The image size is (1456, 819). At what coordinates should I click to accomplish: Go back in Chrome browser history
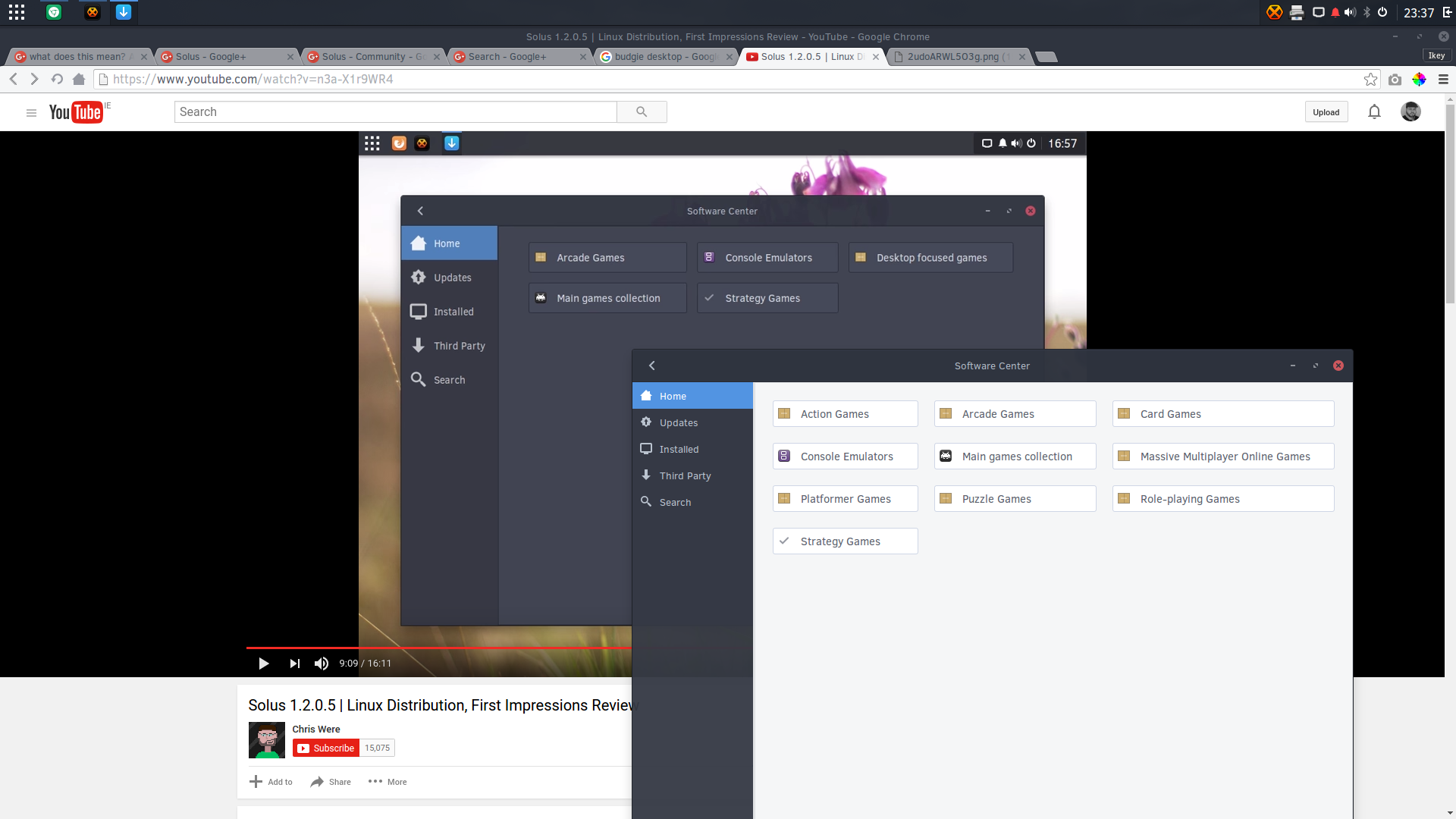[14, 79]
